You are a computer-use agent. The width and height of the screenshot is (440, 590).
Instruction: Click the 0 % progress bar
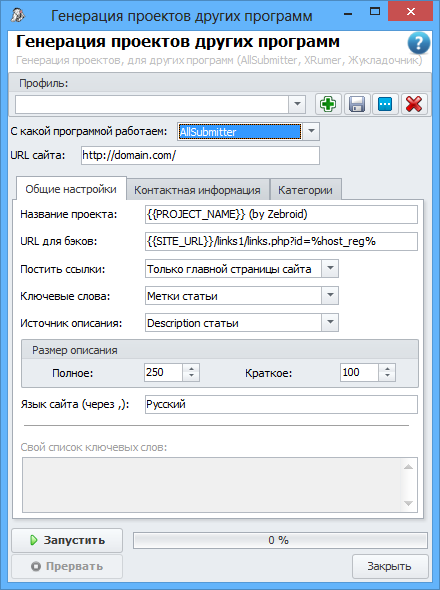pyautogui.click(x=280, y=540)
